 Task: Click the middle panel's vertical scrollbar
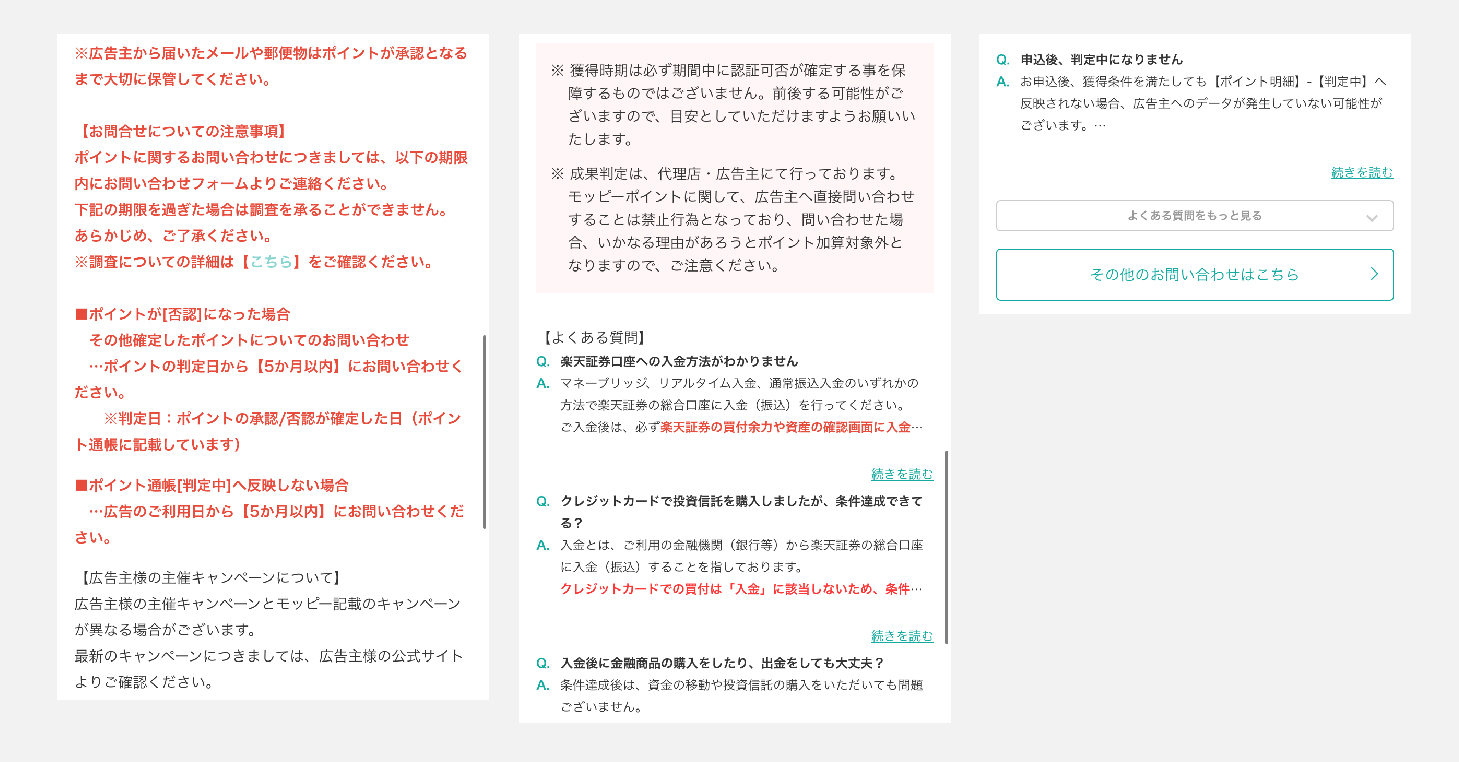[x=946, y=547]
